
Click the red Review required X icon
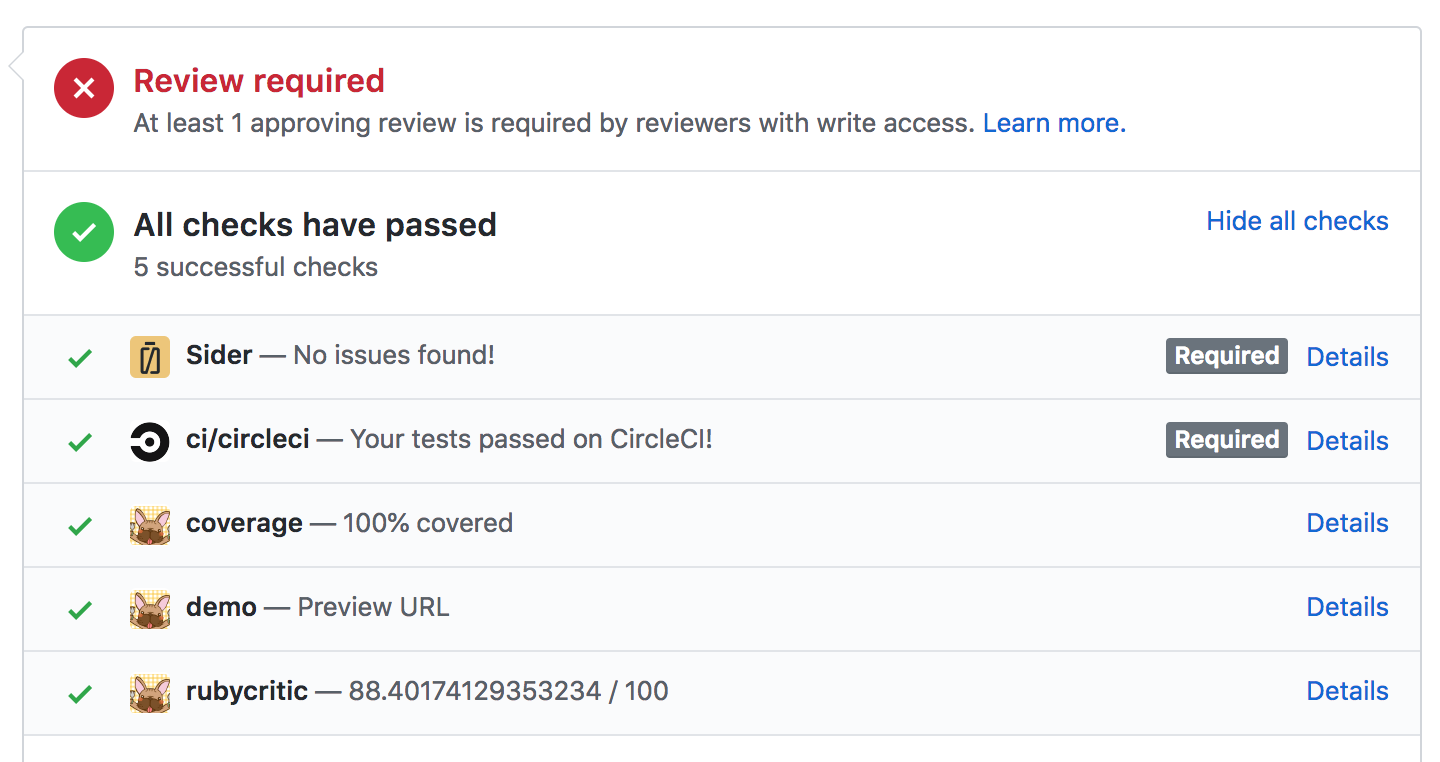click(x=84, y=88)
